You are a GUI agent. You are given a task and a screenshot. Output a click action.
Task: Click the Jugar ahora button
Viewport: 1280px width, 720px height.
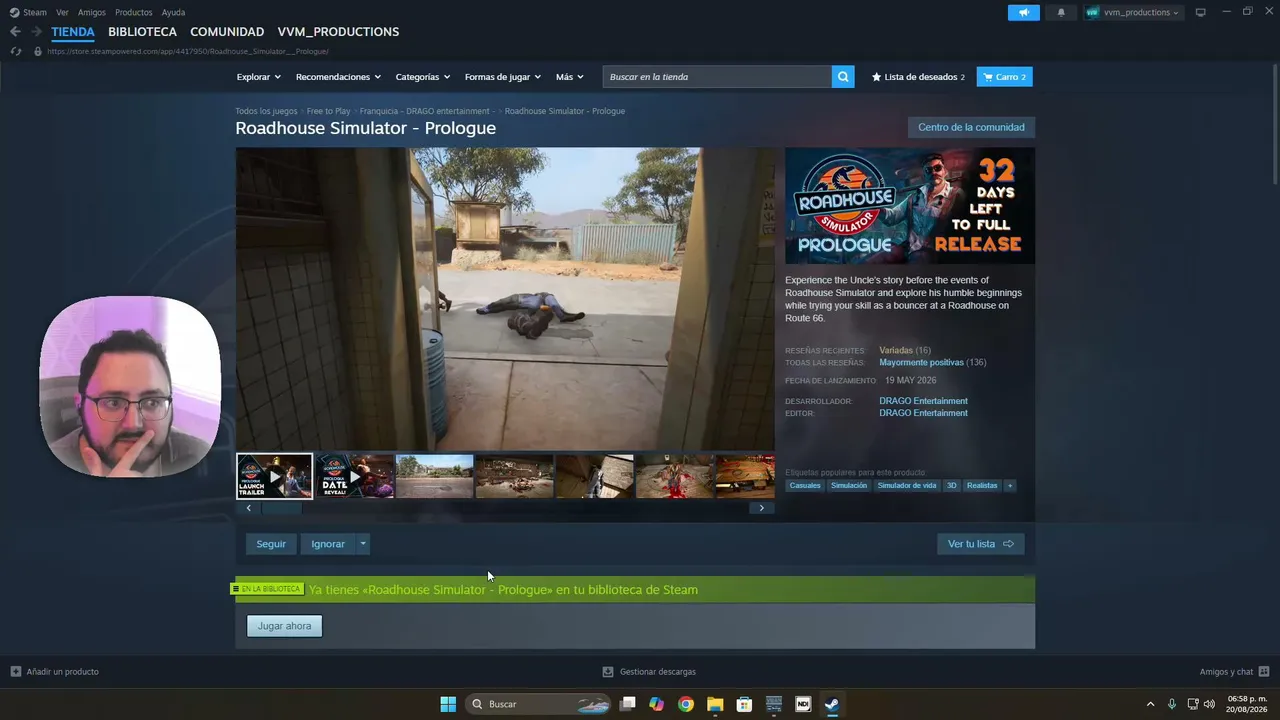point(284,626)
